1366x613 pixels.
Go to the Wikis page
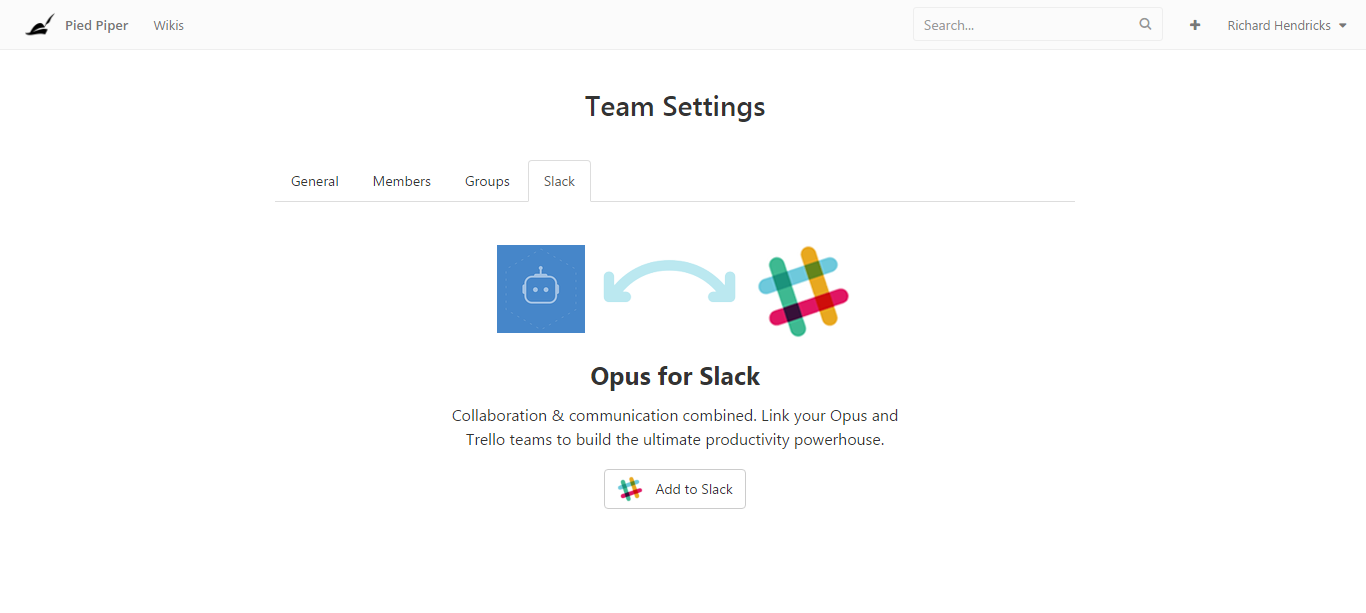coord(168,25)
